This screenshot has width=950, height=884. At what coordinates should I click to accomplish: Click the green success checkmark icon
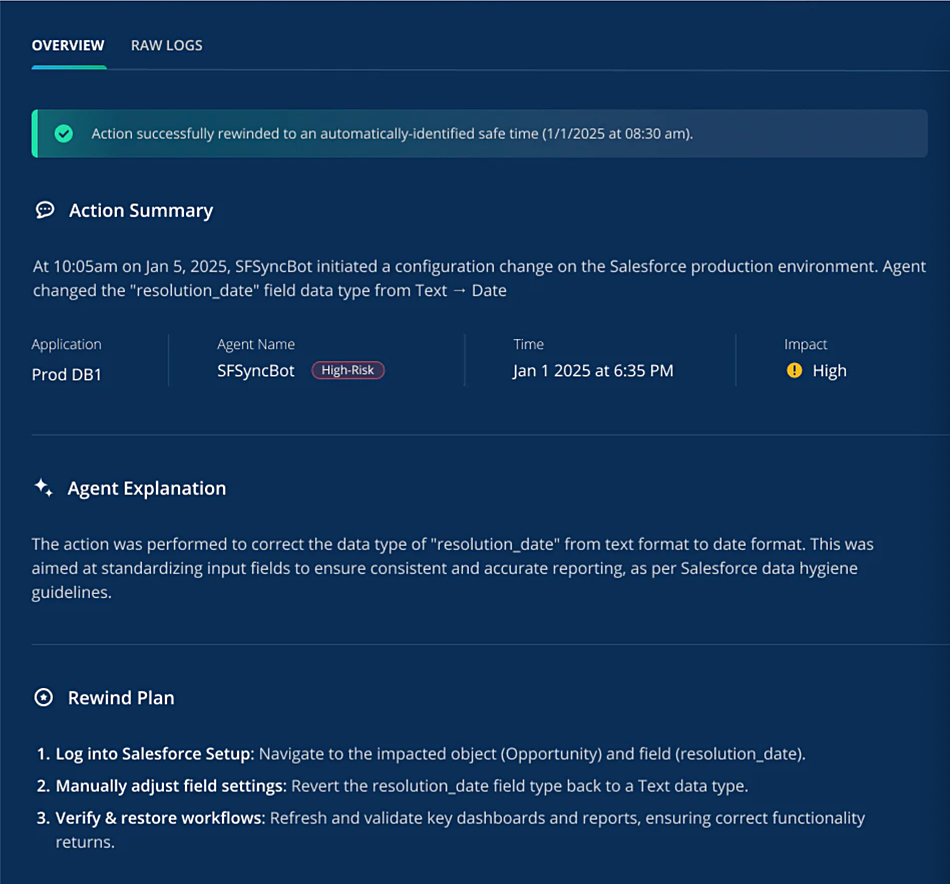64,133
